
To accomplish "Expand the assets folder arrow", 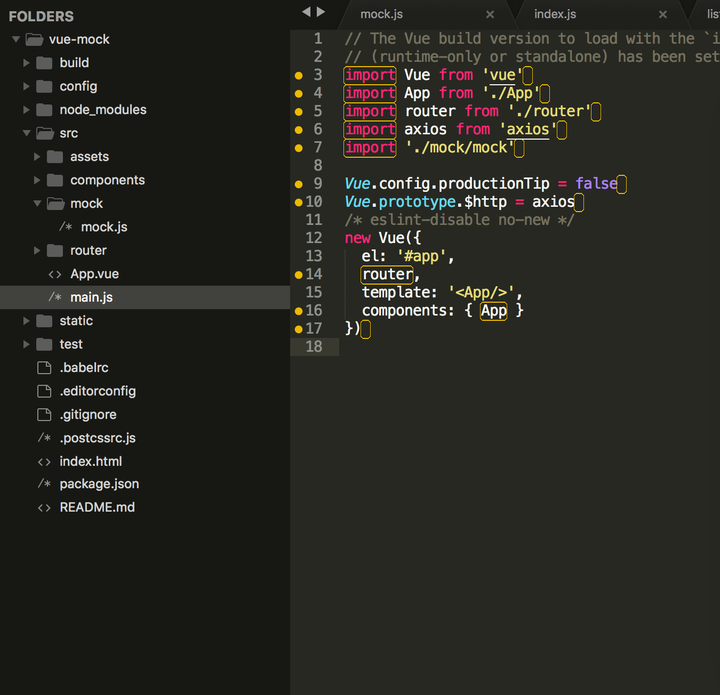I will [x=37, y=157].
